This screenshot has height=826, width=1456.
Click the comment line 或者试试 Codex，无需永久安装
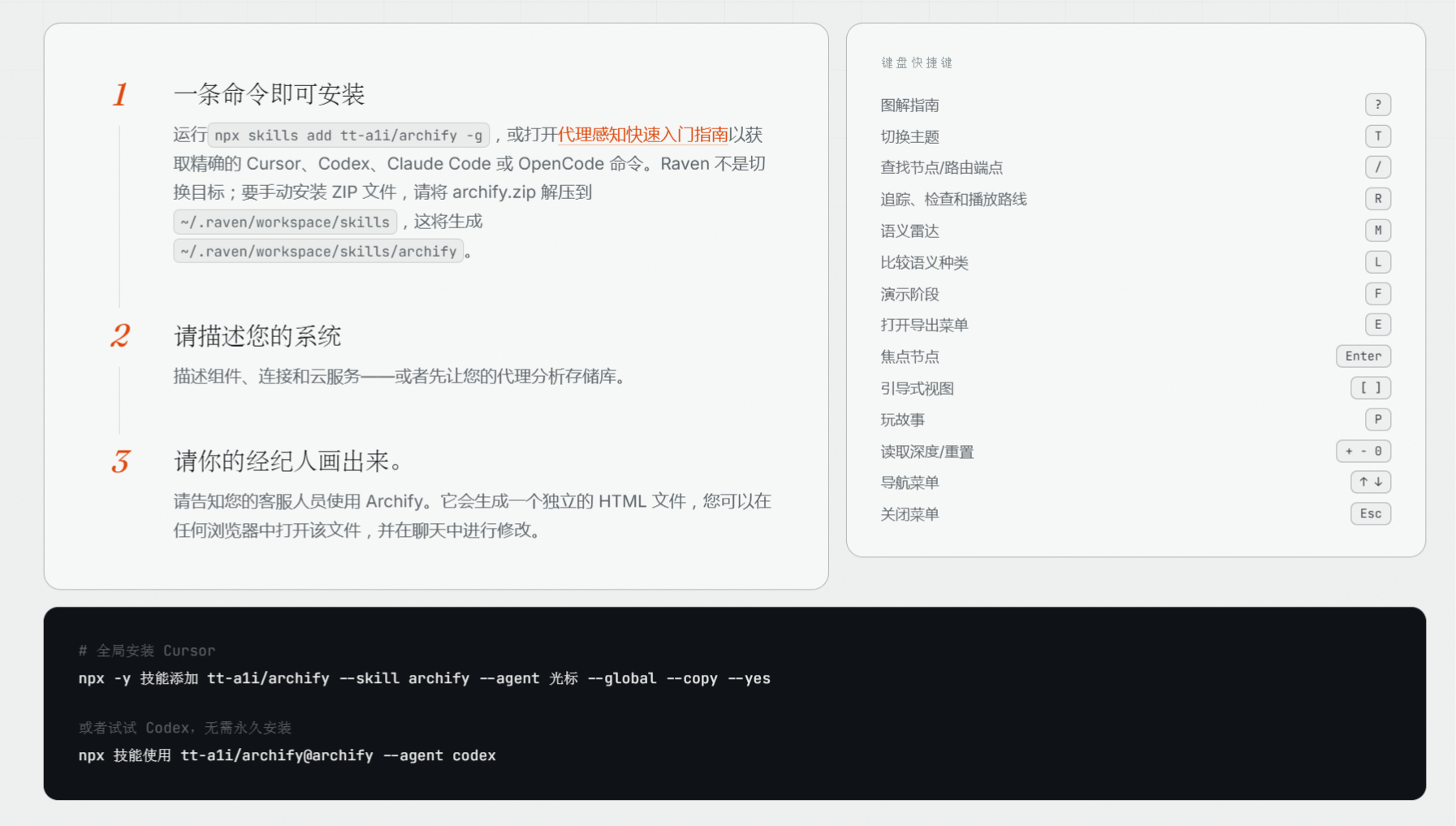[x=185, y=728]
